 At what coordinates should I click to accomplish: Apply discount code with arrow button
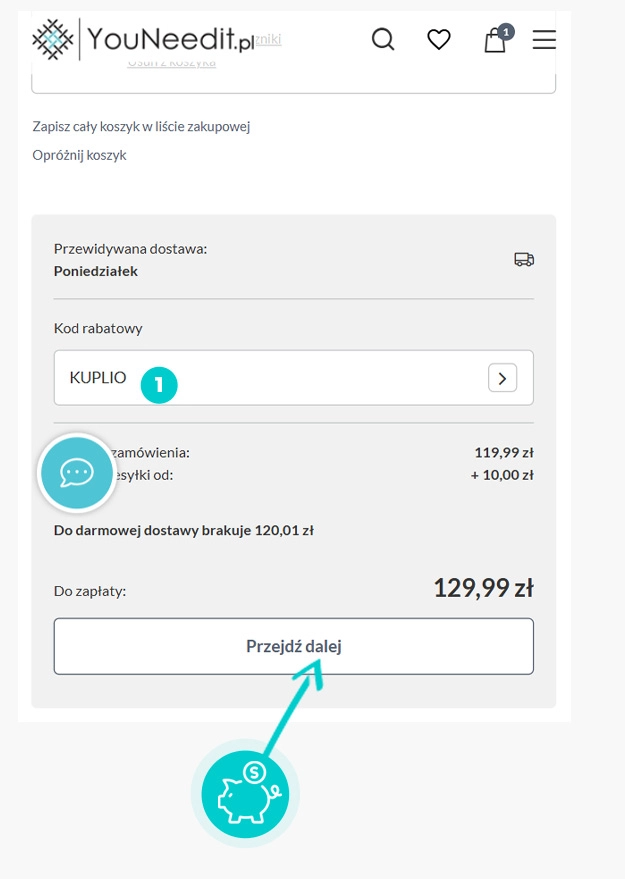[x=502, y=378]
